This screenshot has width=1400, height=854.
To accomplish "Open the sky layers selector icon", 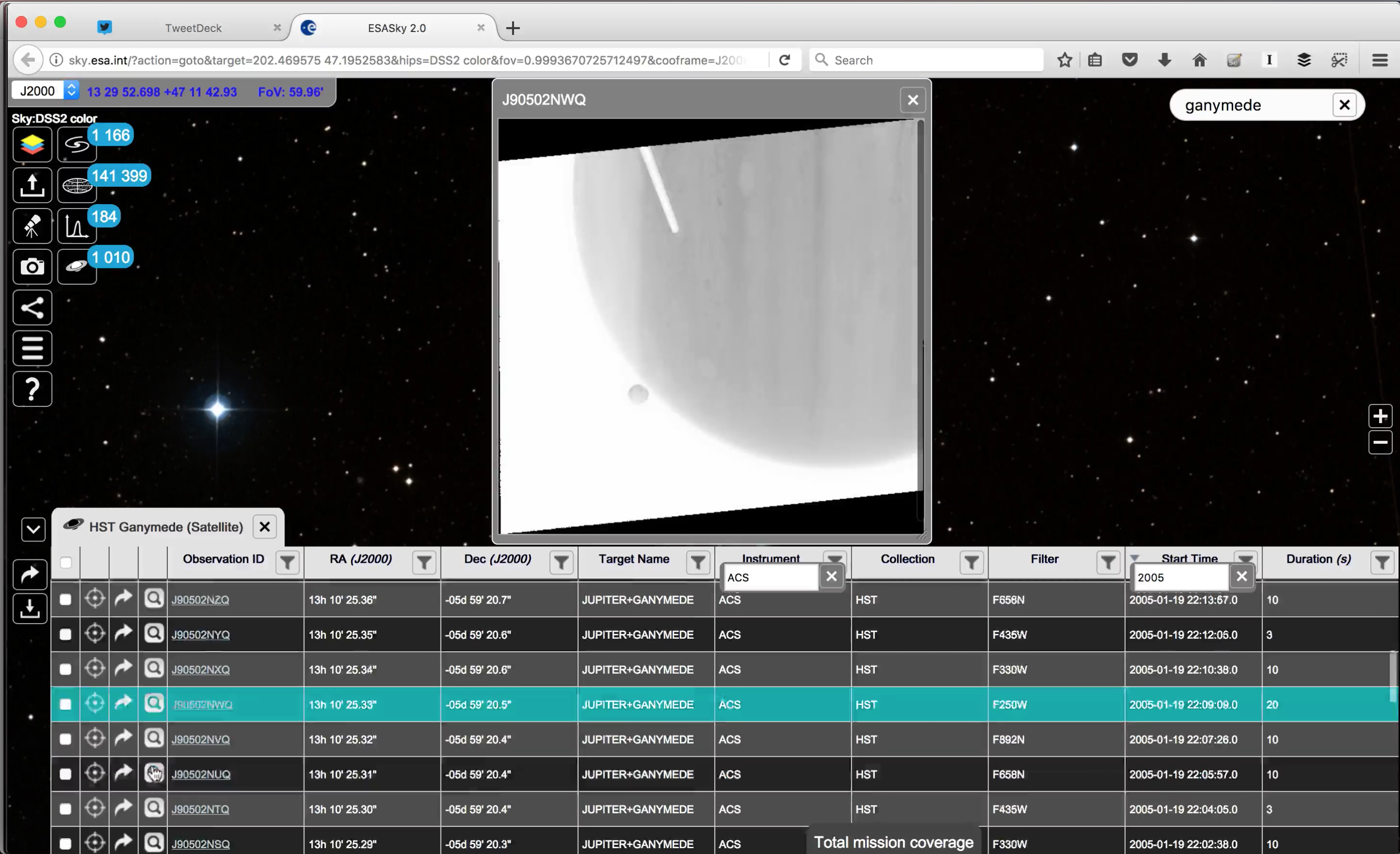I will [x=33, y=144].
